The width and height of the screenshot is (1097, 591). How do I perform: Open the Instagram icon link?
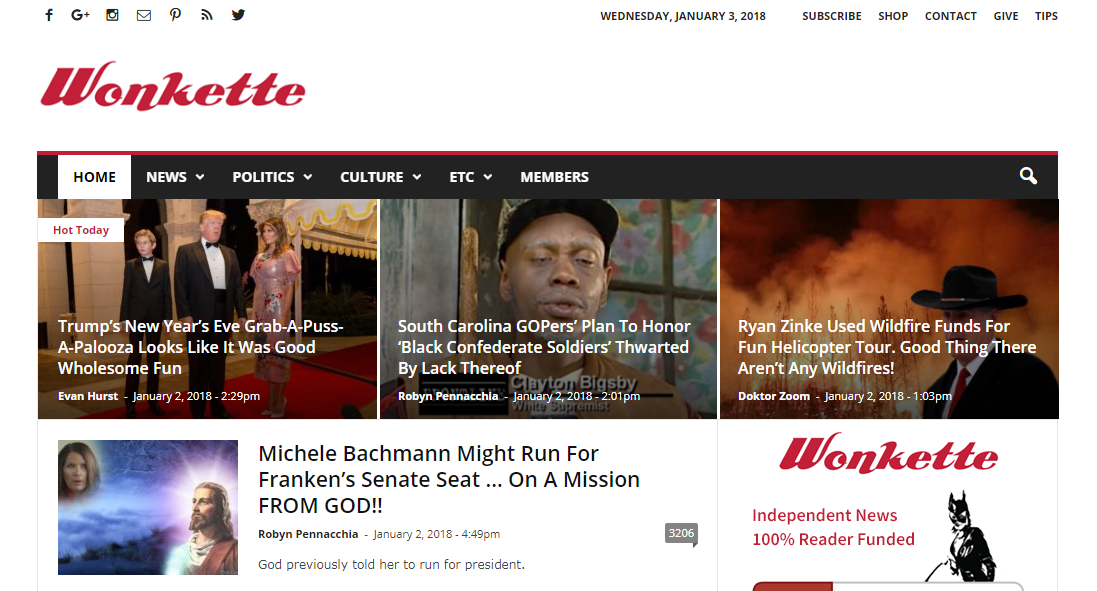pyautogui.click(x=112, y=15)
